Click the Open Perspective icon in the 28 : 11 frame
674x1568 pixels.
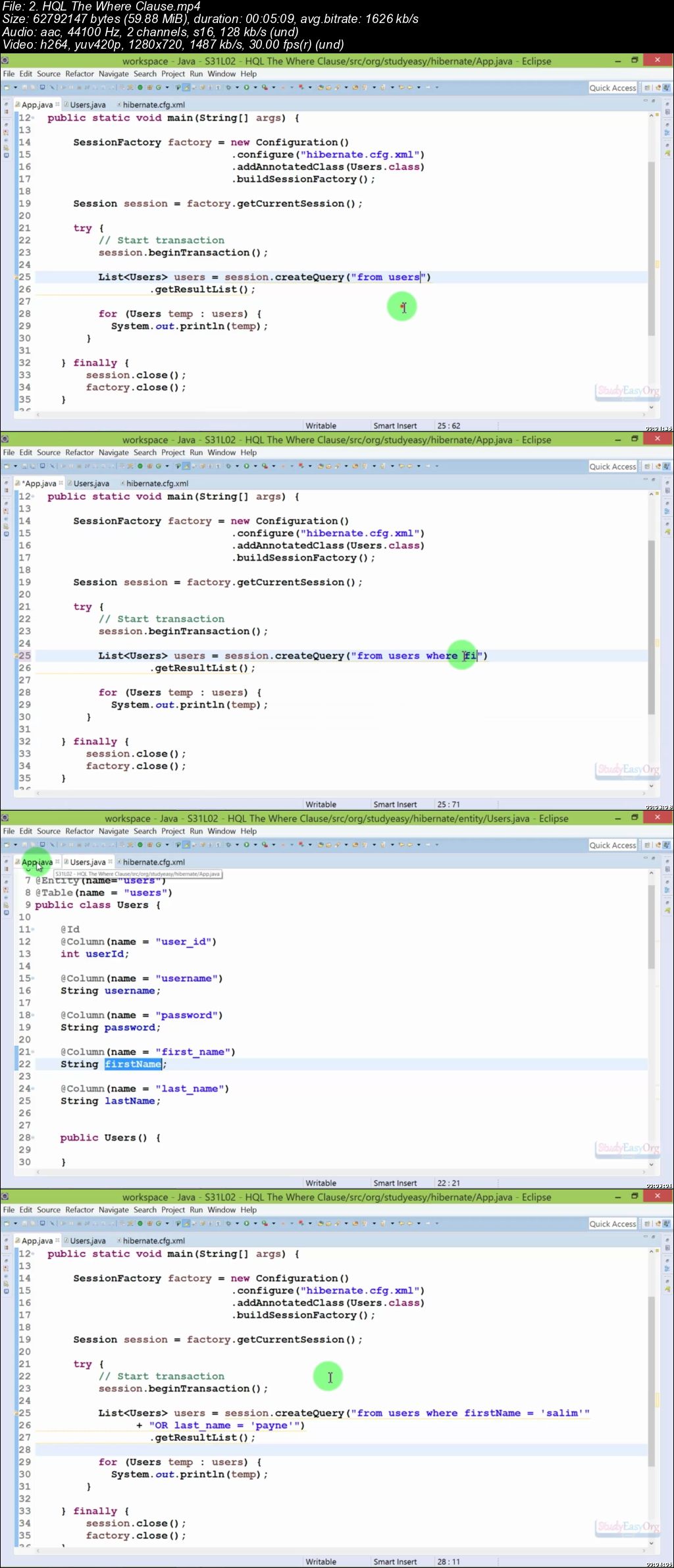[x=647, y=1224]
